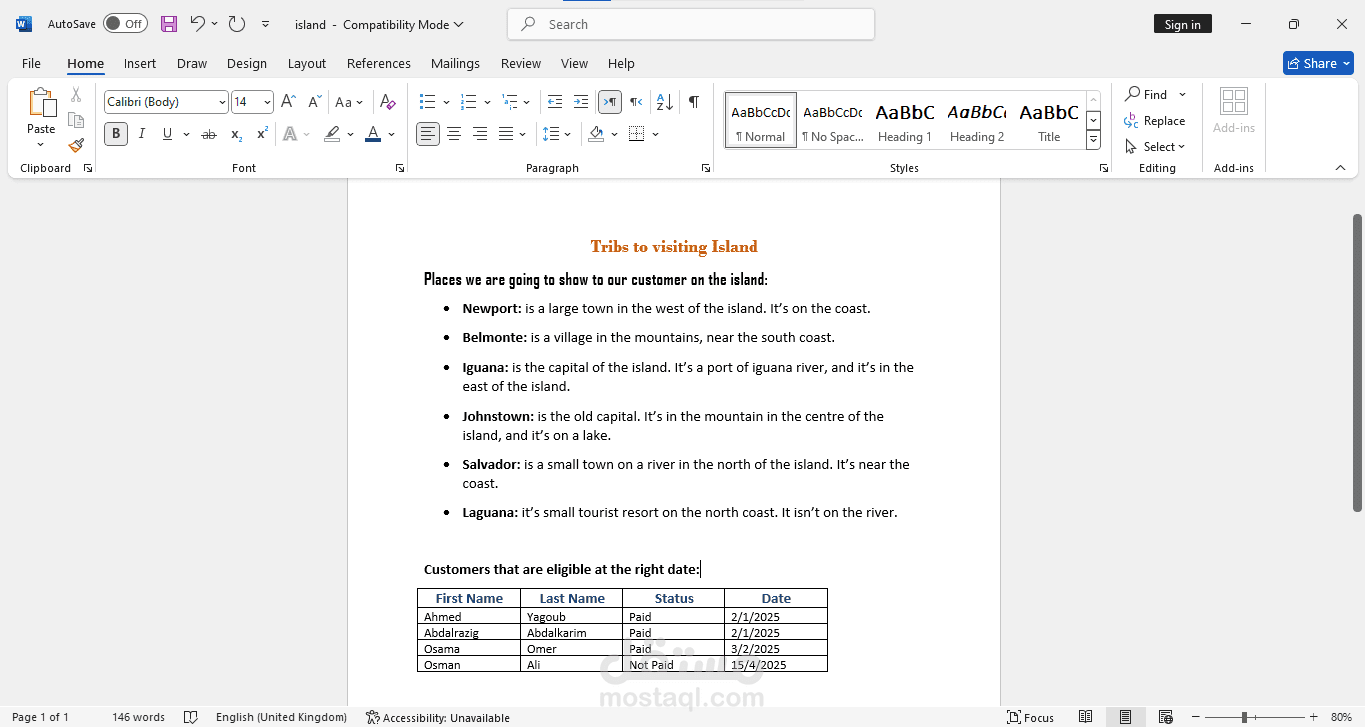Open the Layout tab
1365x727 pixels.
tap(307, 63)
